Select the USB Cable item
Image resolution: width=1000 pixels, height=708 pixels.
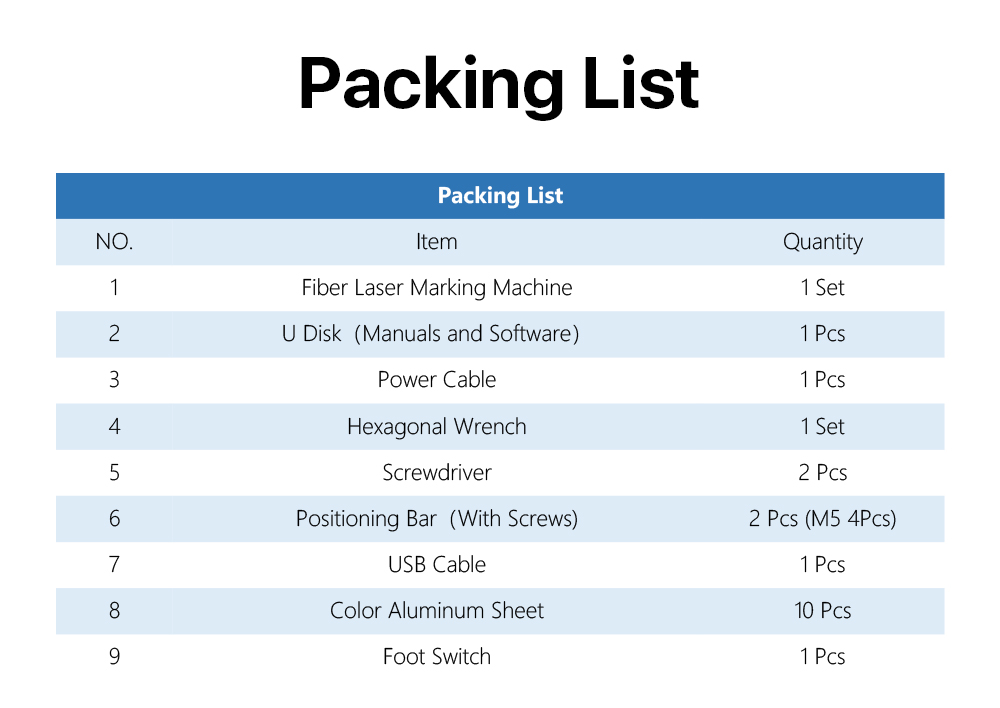click(437, 564)
